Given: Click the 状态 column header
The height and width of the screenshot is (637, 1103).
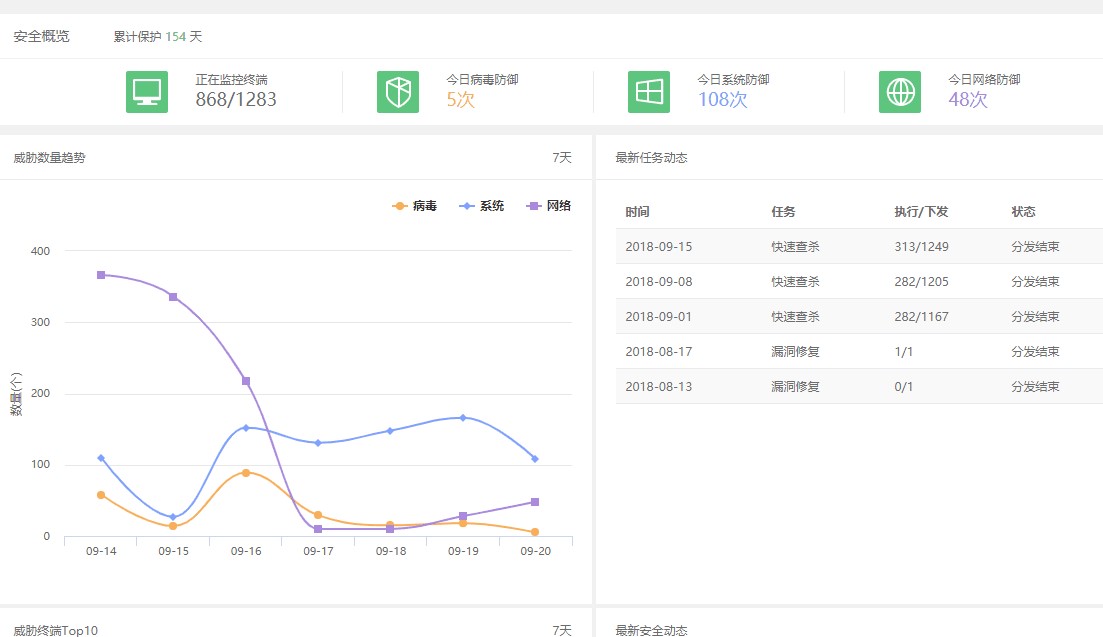Looking at the screenshot, I should click(1024, 212).
